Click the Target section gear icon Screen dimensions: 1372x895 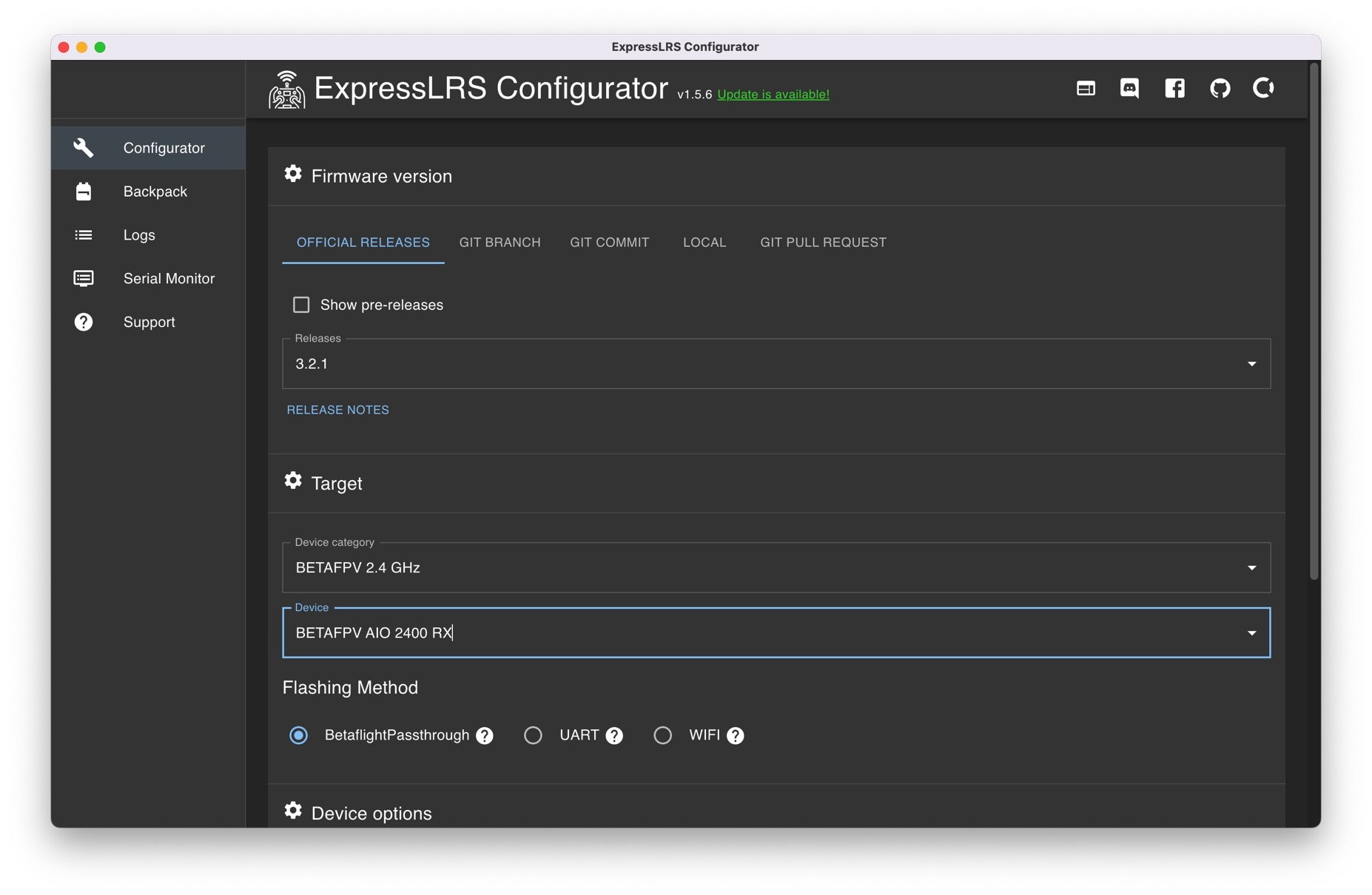(x=293, y=481)
